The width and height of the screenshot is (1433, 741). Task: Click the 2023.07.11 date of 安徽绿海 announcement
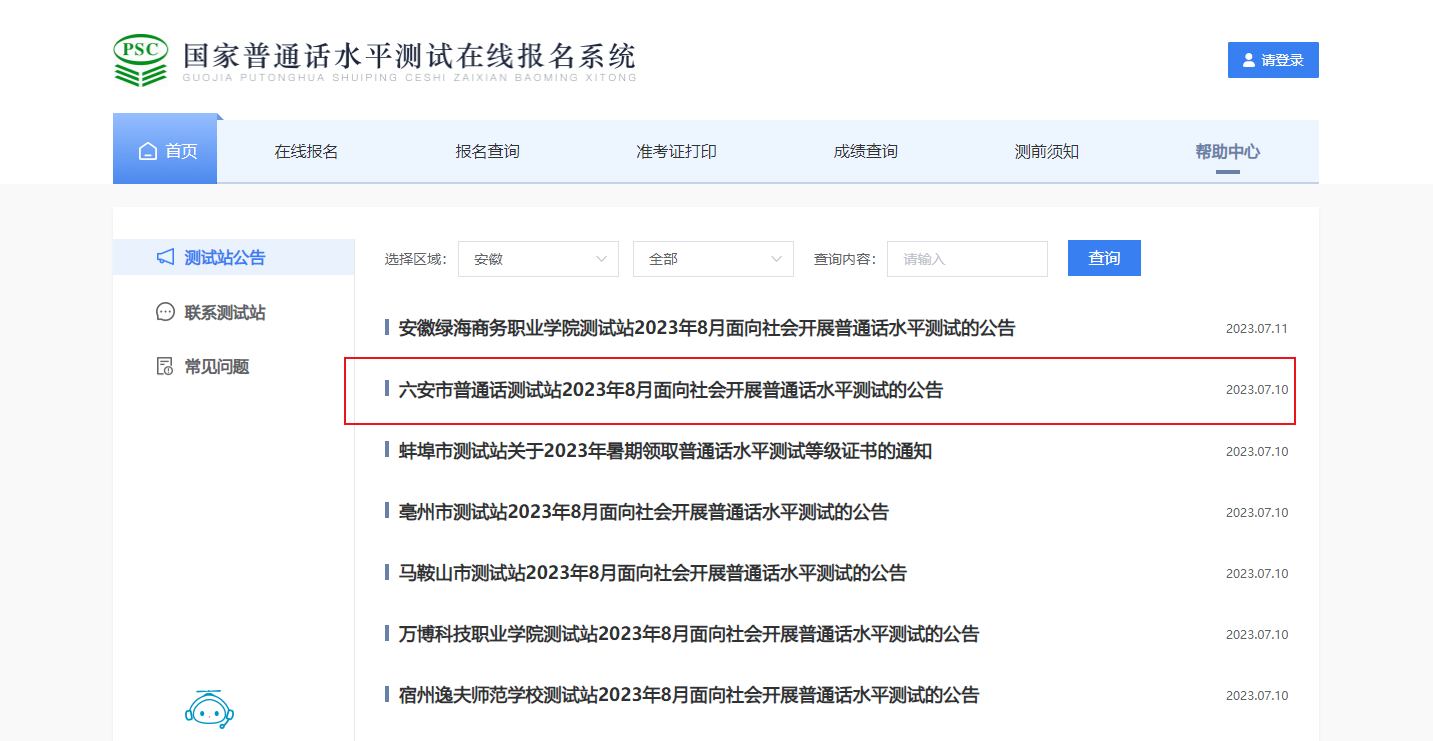click(x=1257, y=329)
